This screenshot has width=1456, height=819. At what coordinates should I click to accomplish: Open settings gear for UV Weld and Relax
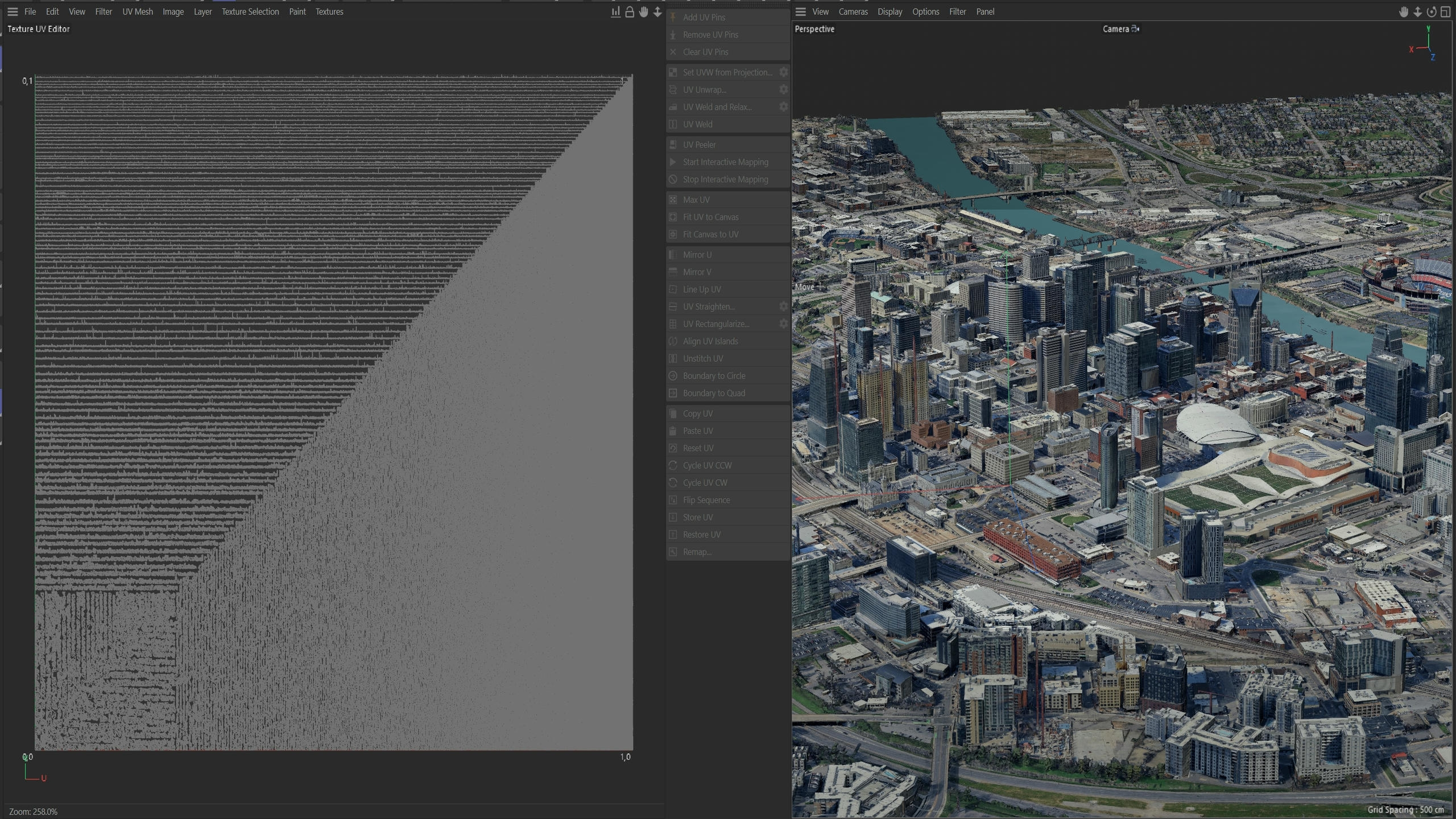coord(784,106)
